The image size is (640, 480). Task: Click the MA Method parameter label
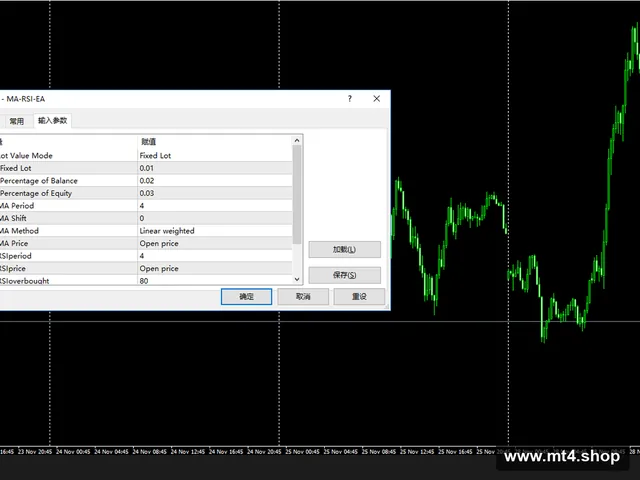(19, 231)
